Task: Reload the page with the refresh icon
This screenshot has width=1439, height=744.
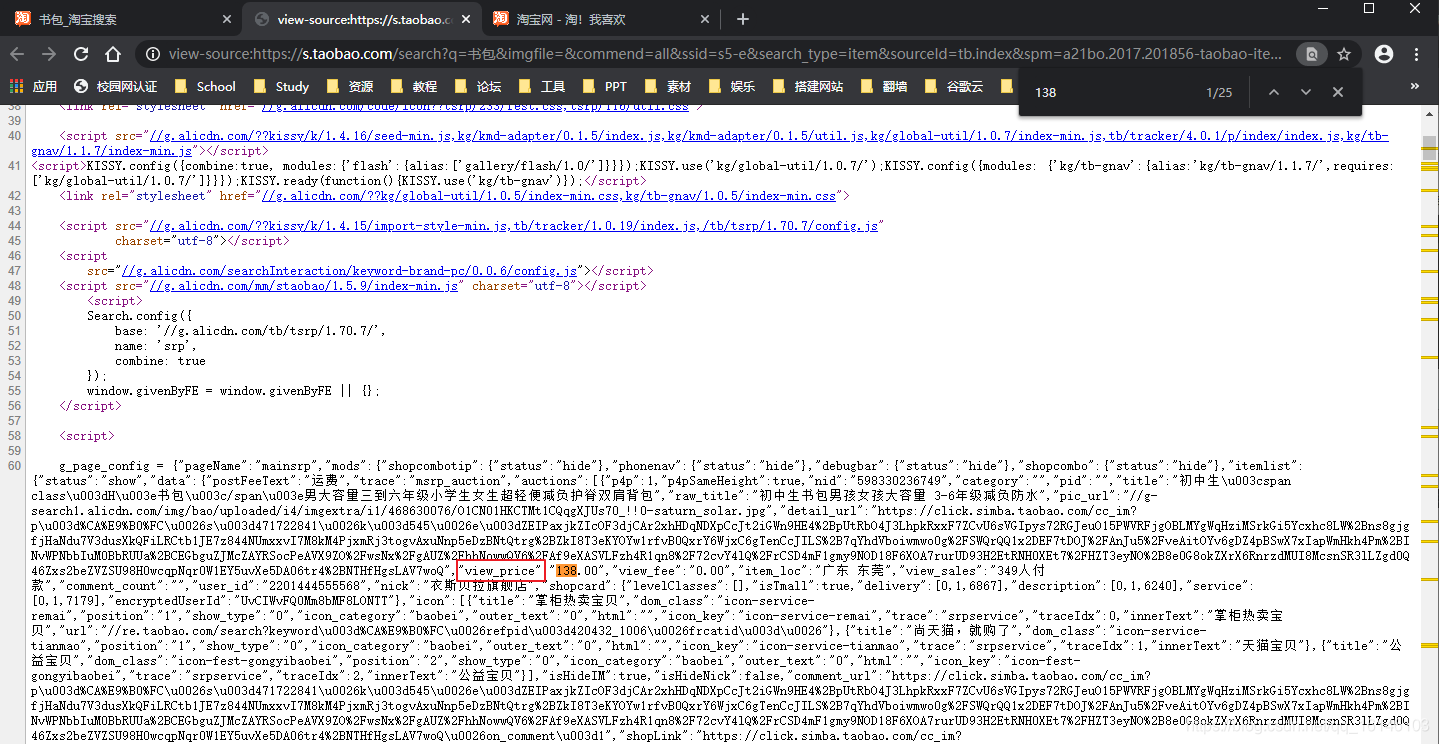Action: [x=82, y=54]
